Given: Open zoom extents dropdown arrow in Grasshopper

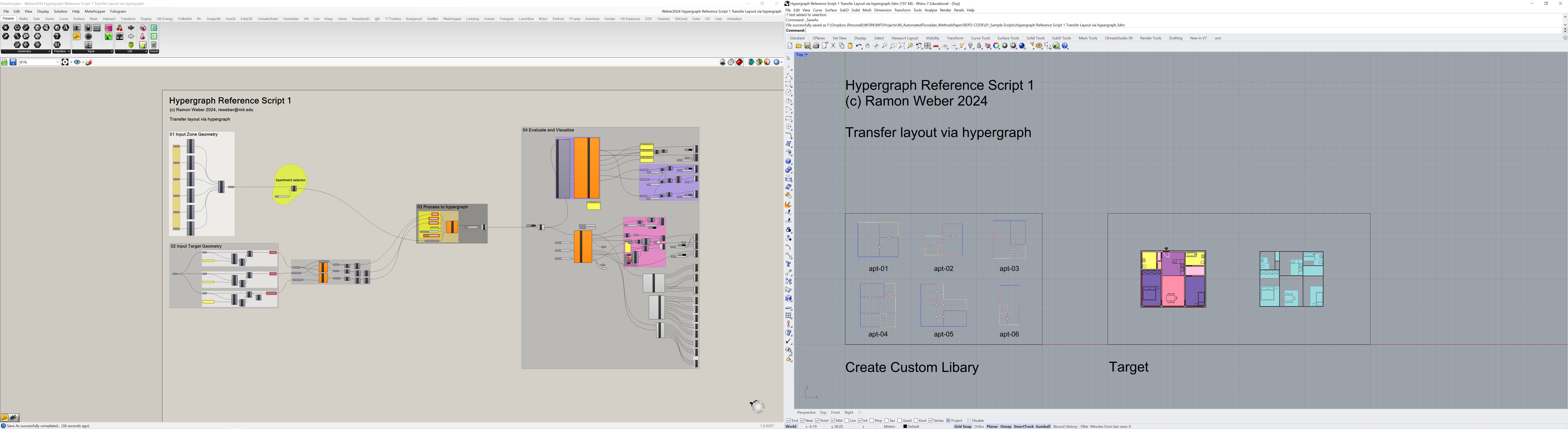Looking at the screenshot, I should coord(71,62).
